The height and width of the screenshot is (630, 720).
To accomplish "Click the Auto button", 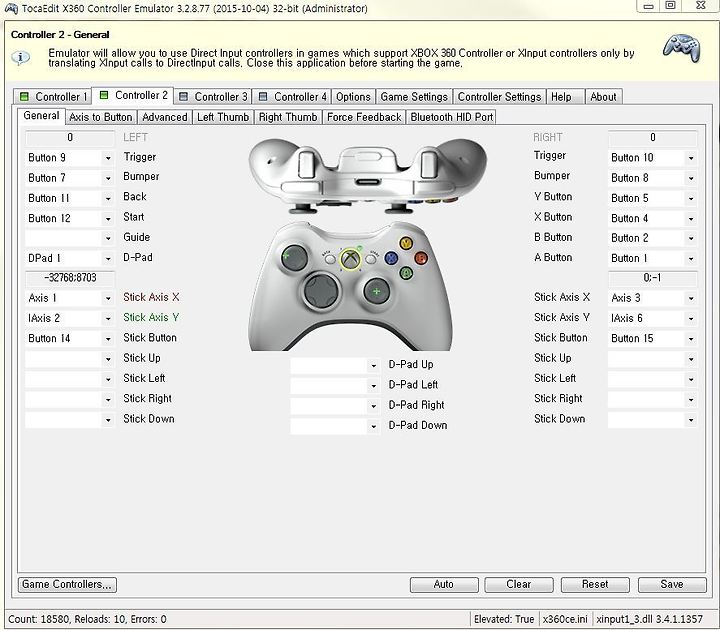I will pos(444,585).
